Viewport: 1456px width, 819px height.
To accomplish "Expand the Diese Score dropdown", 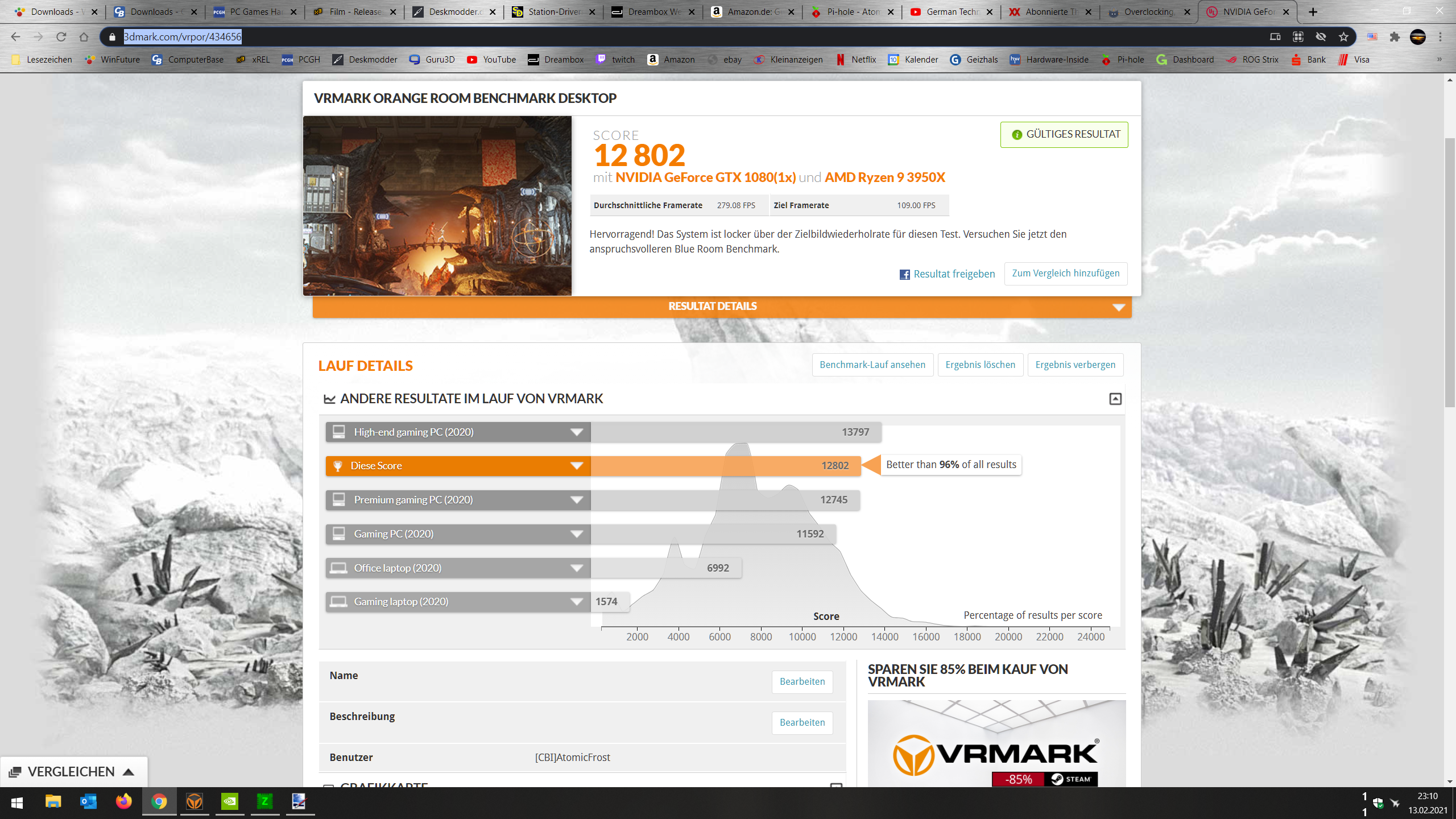I will pos(577,466).
